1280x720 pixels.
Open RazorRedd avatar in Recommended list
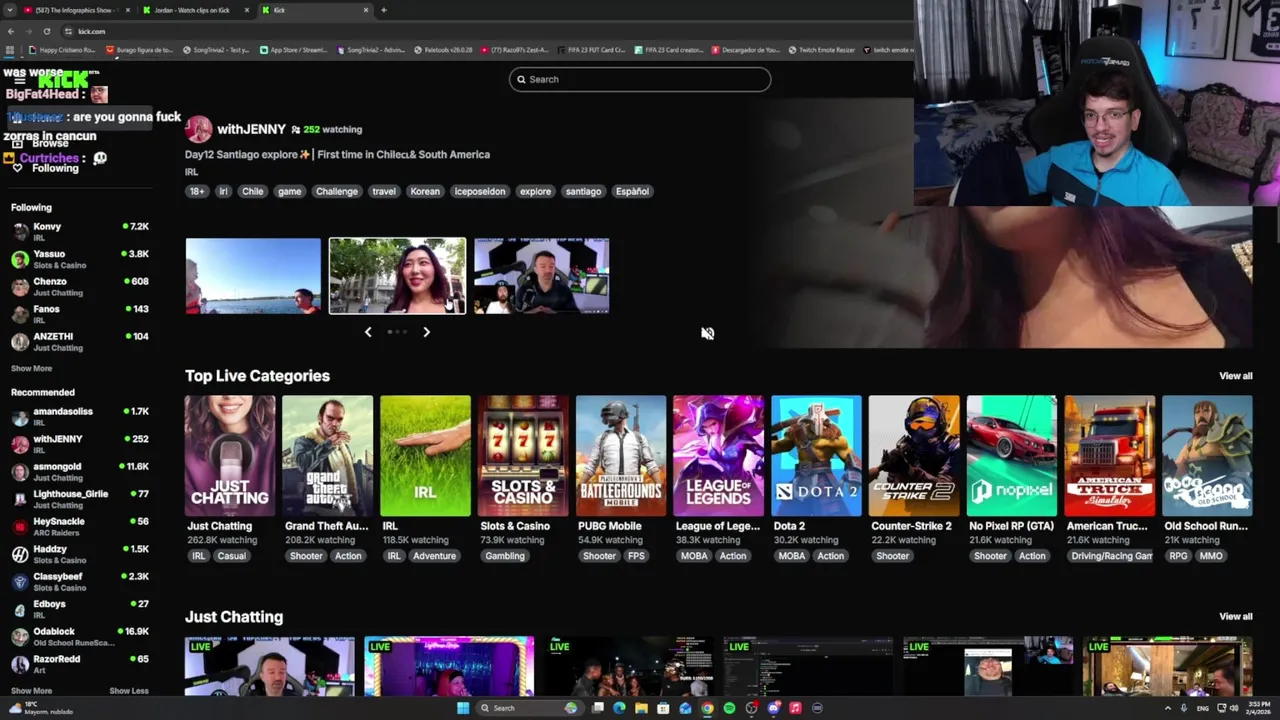click(20, 664)
